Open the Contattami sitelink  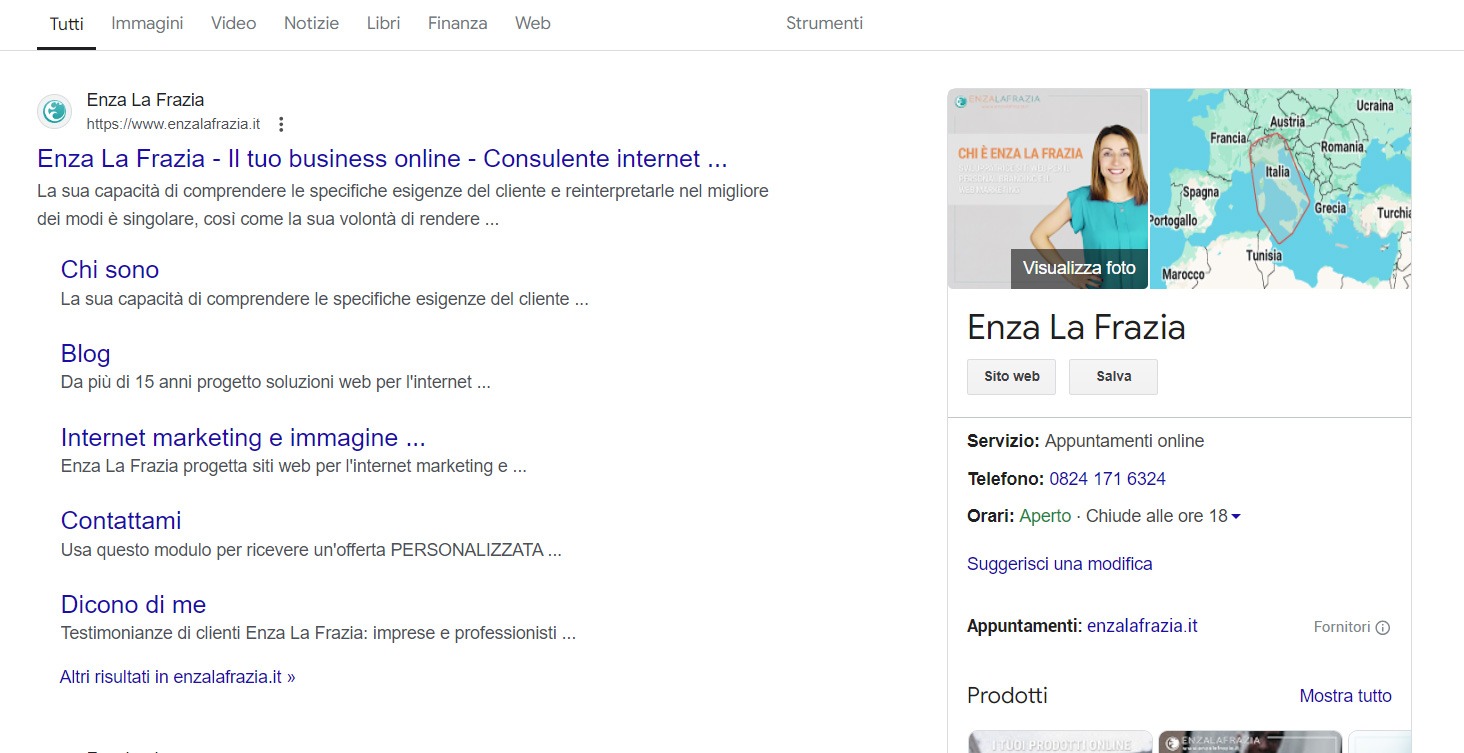click(121, 521)
